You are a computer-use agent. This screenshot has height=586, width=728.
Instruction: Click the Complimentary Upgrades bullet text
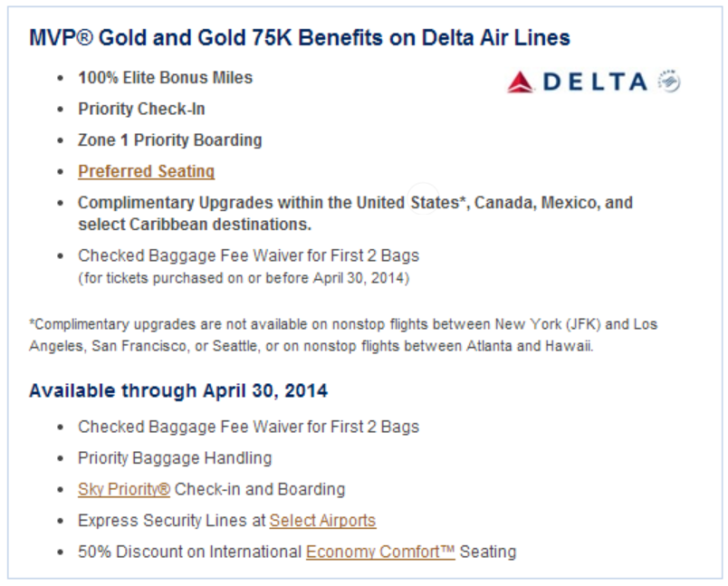click(355, 213)
